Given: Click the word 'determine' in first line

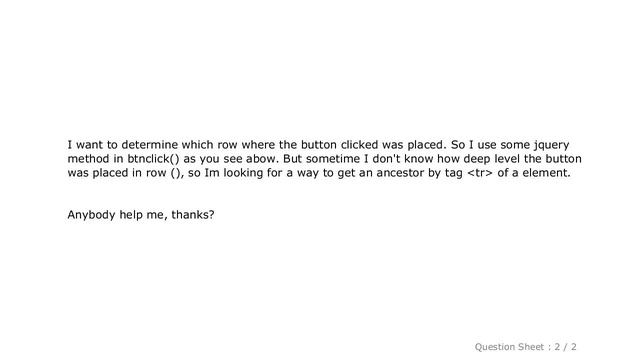Looking at the screenshot, I should [149, 145].
